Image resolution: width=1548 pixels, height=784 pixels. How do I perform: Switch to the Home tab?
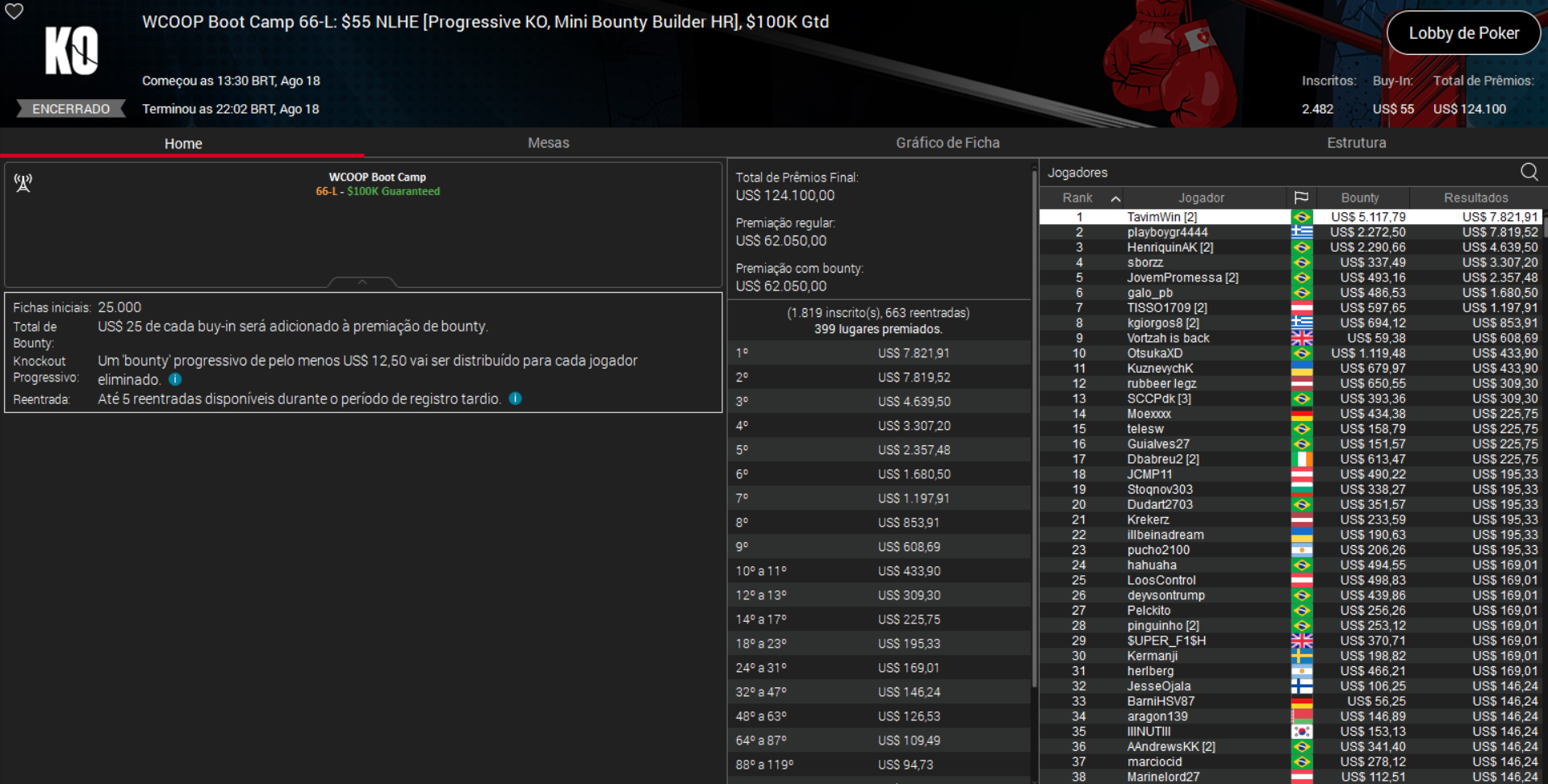click(183, 144)
